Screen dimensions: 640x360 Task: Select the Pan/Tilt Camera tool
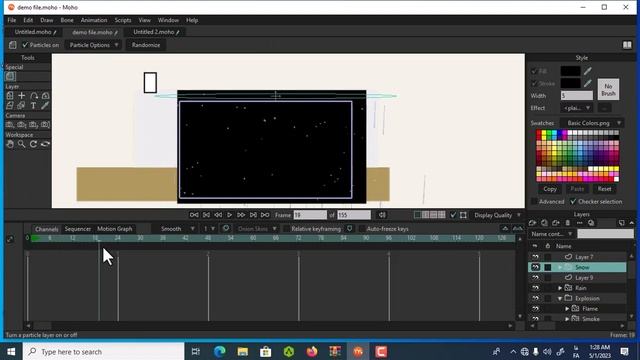coord(45,125)
